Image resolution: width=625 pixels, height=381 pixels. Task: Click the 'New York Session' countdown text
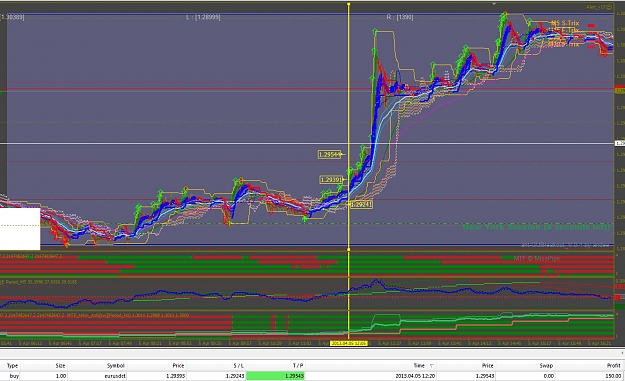536,227
